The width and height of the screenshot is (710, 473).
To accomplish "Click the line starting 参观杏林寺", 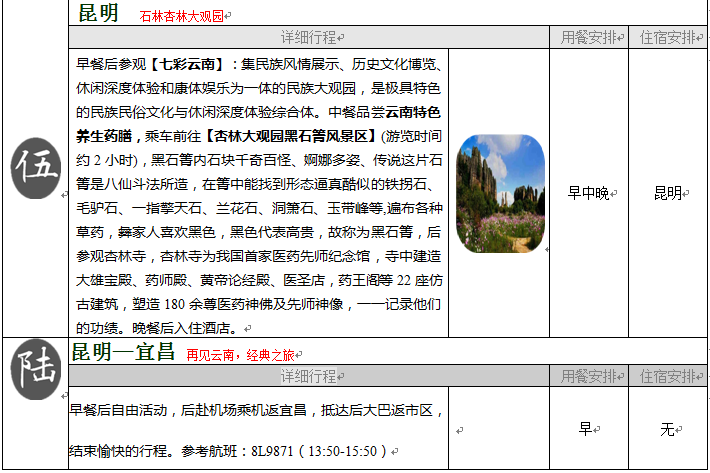I will pos(258,256).
